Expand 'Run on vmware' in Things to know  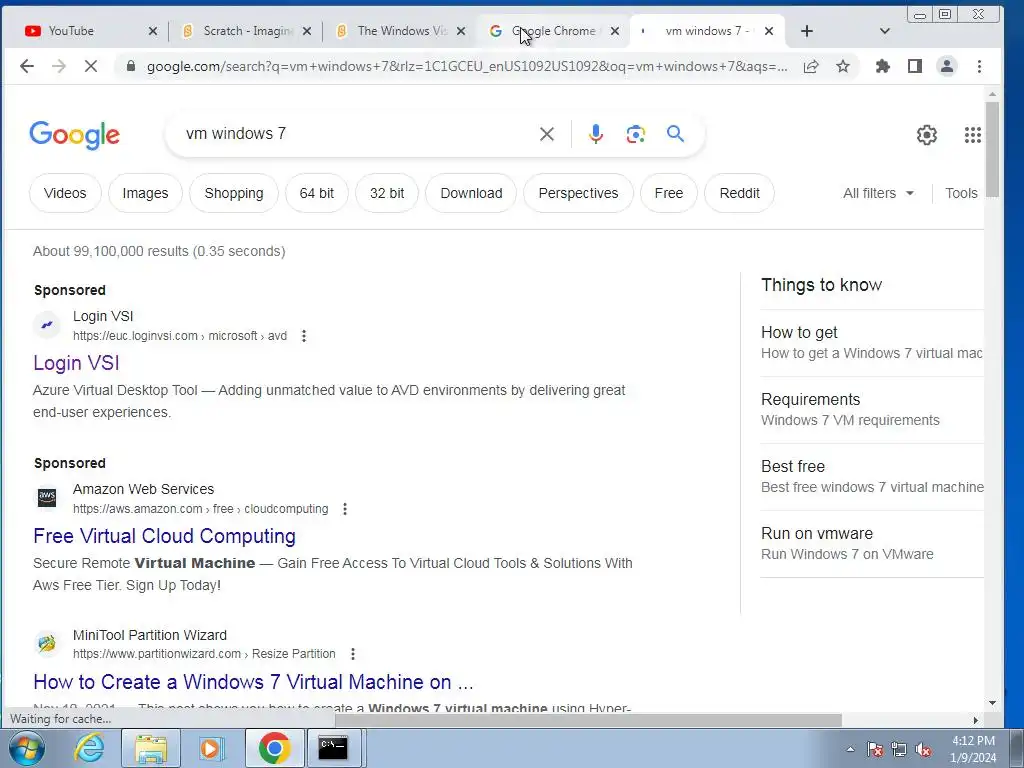[872, 543]
